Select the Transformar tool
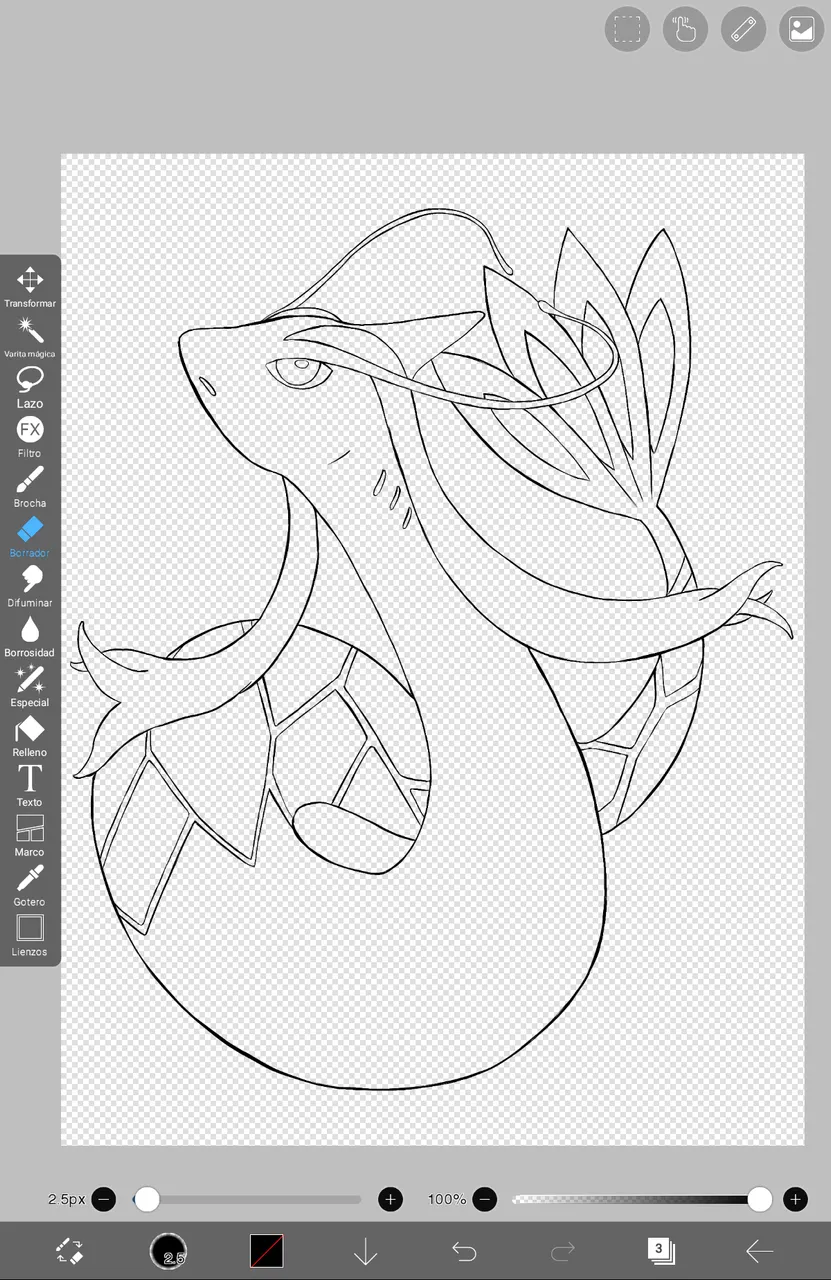Viewport: 831px width, 1280px height. (x=30, y=286)
